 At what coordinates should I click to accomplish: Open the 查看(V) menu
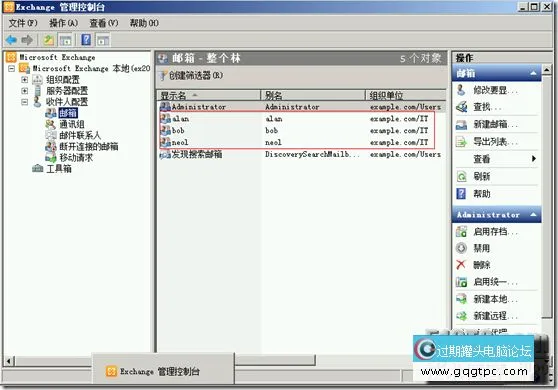104,23
